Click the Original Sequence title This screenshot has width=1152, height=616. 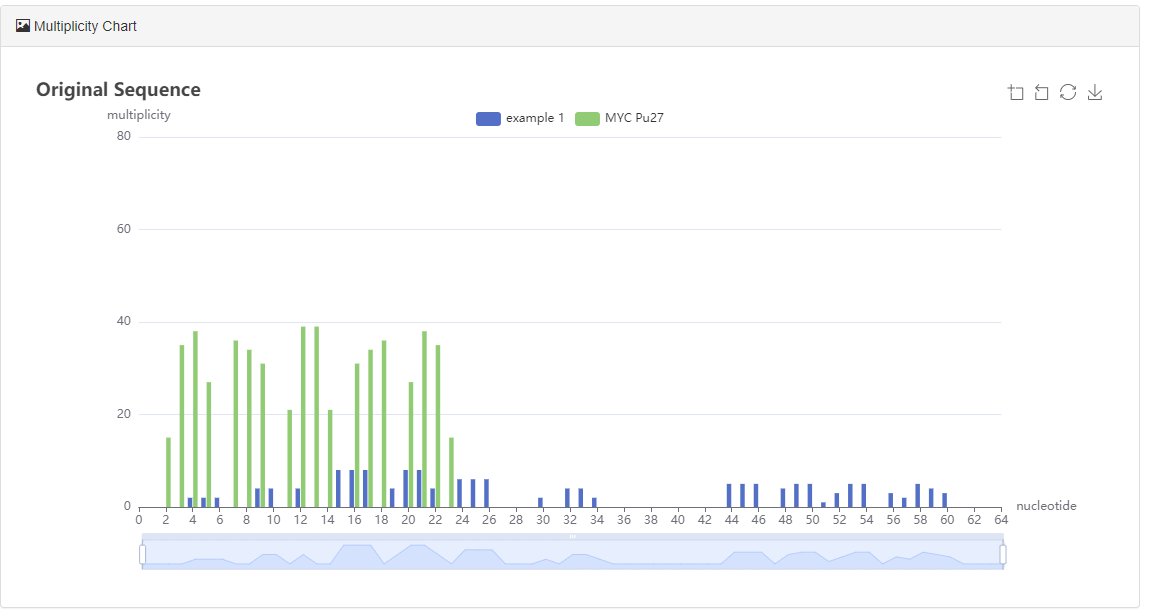click(117, 89)
